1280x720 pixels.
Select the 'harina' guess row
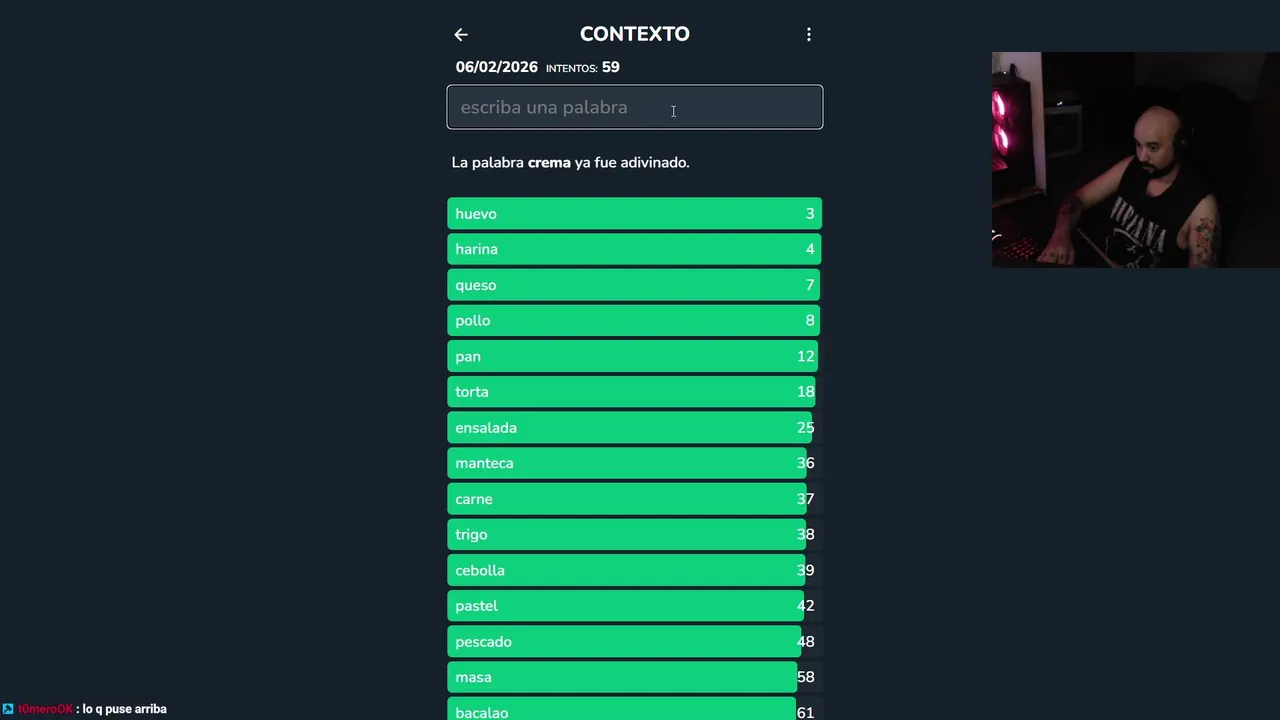point(634,249)
